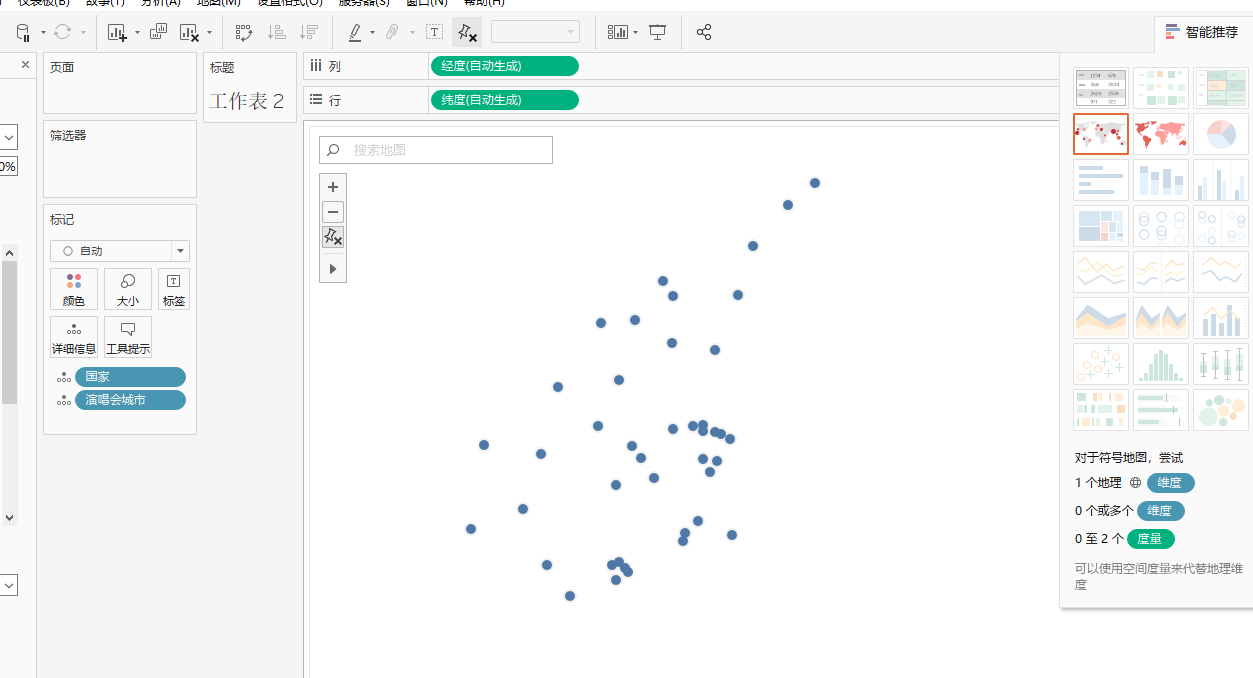The image size is (1253, 678).
Task: Choose filled map in Show Me
Action: click(x=1161, y=134)
